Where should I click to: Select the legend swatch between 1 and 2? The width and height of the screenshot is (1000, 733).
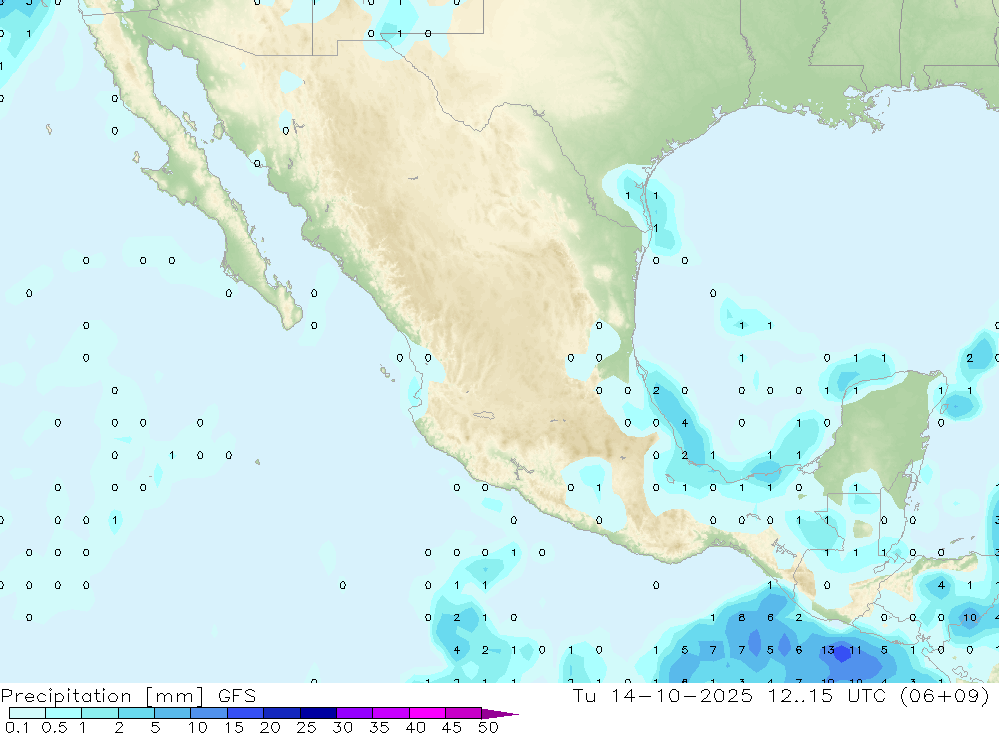click(99, 713)
